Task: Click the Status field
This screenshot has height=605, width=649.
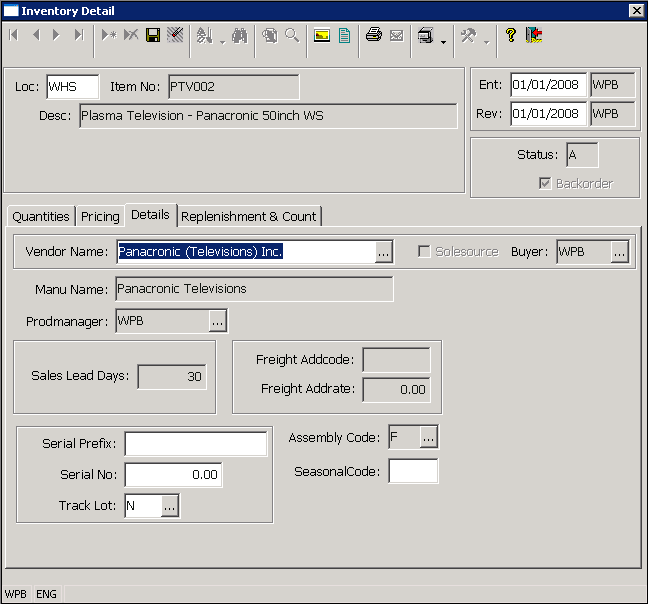Action: [582, 155]
